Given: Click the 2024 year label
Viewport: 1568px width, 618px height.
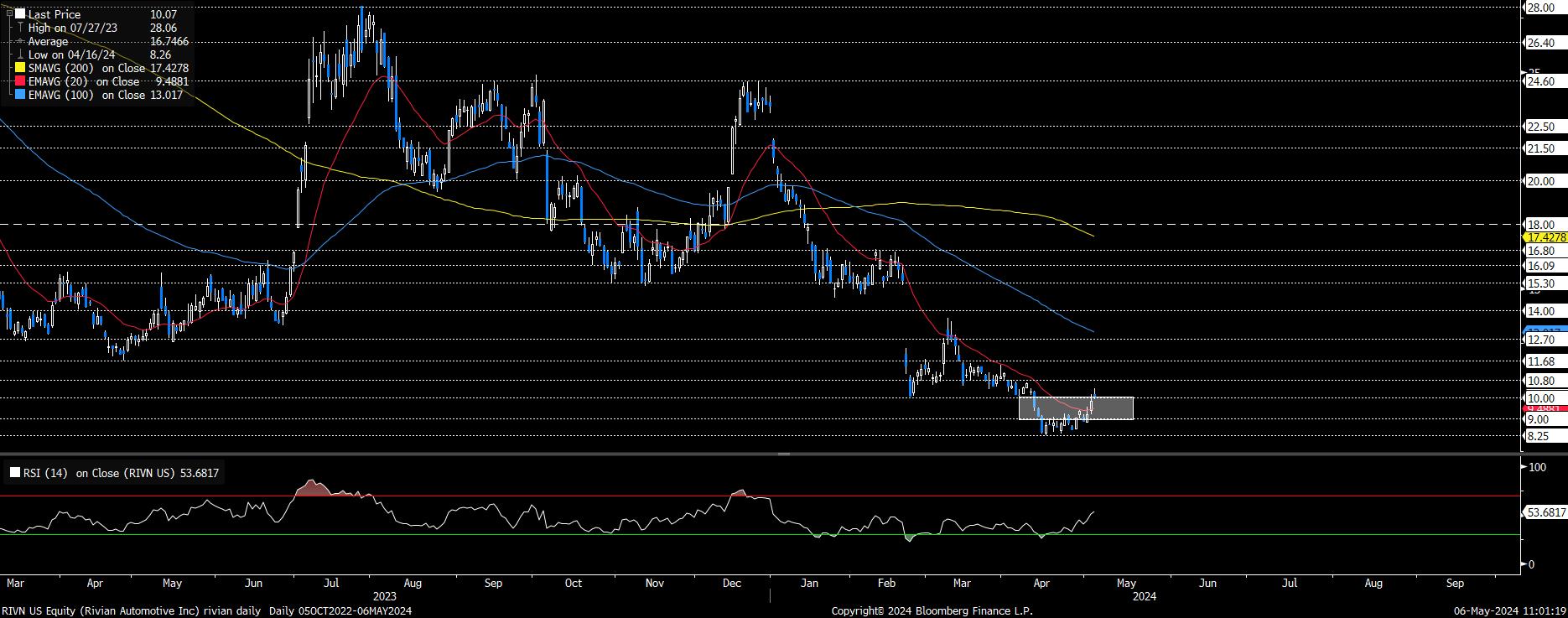Looking at the screenshot, I should point(1145,596).
